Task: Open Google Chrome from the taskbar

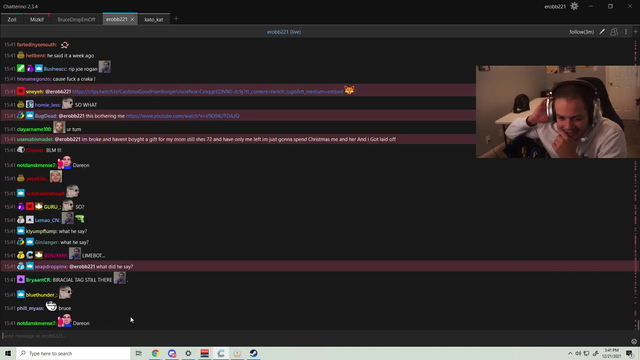Action: click(x=156, y=353)
